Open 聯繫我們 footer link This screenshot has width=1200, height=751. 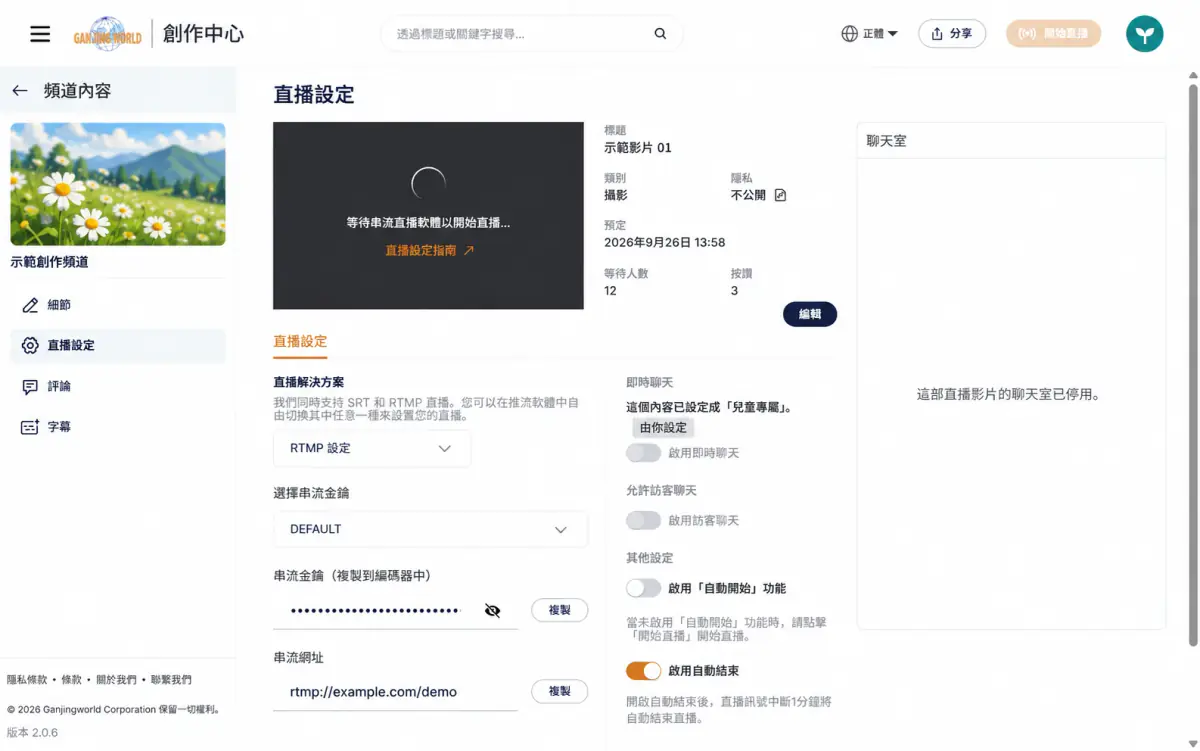(x=171, y=680)
